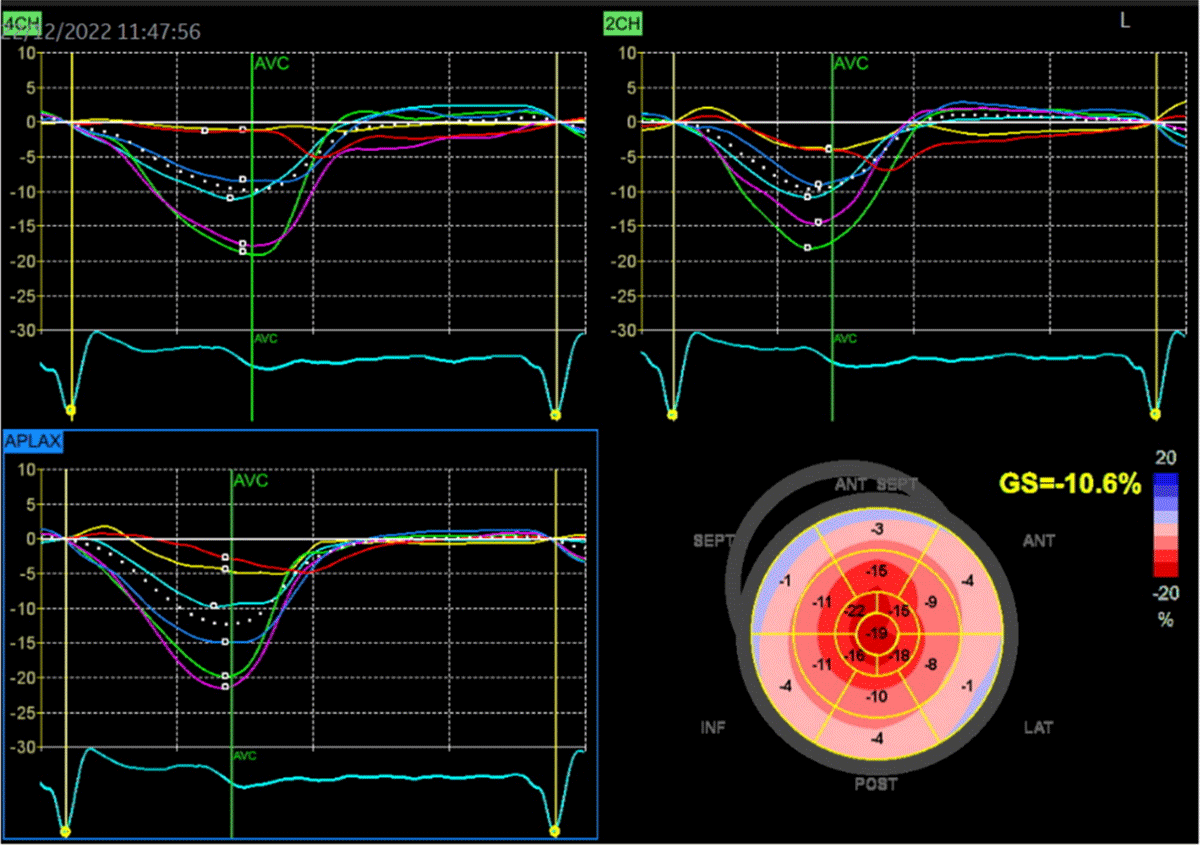This screenshot has width=1200, height=845.
Task: Click the SEPT wall label on bull's-eye
Action: tap(713, 541)
